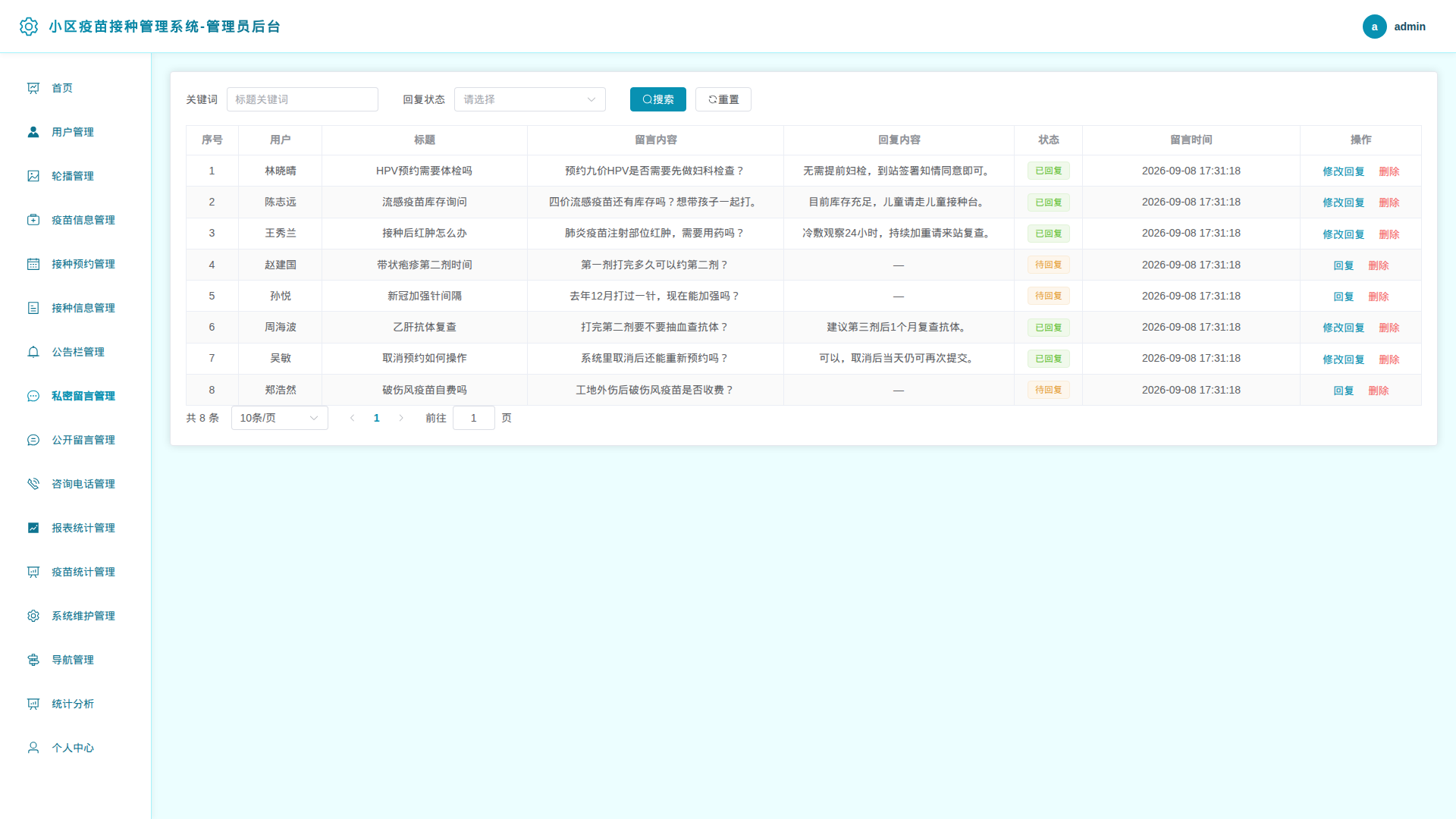This screenshot has width=1456, height=819.
Task: Click system title 小区疫苗接种管理系统-管理员后台
Action: 165,27
